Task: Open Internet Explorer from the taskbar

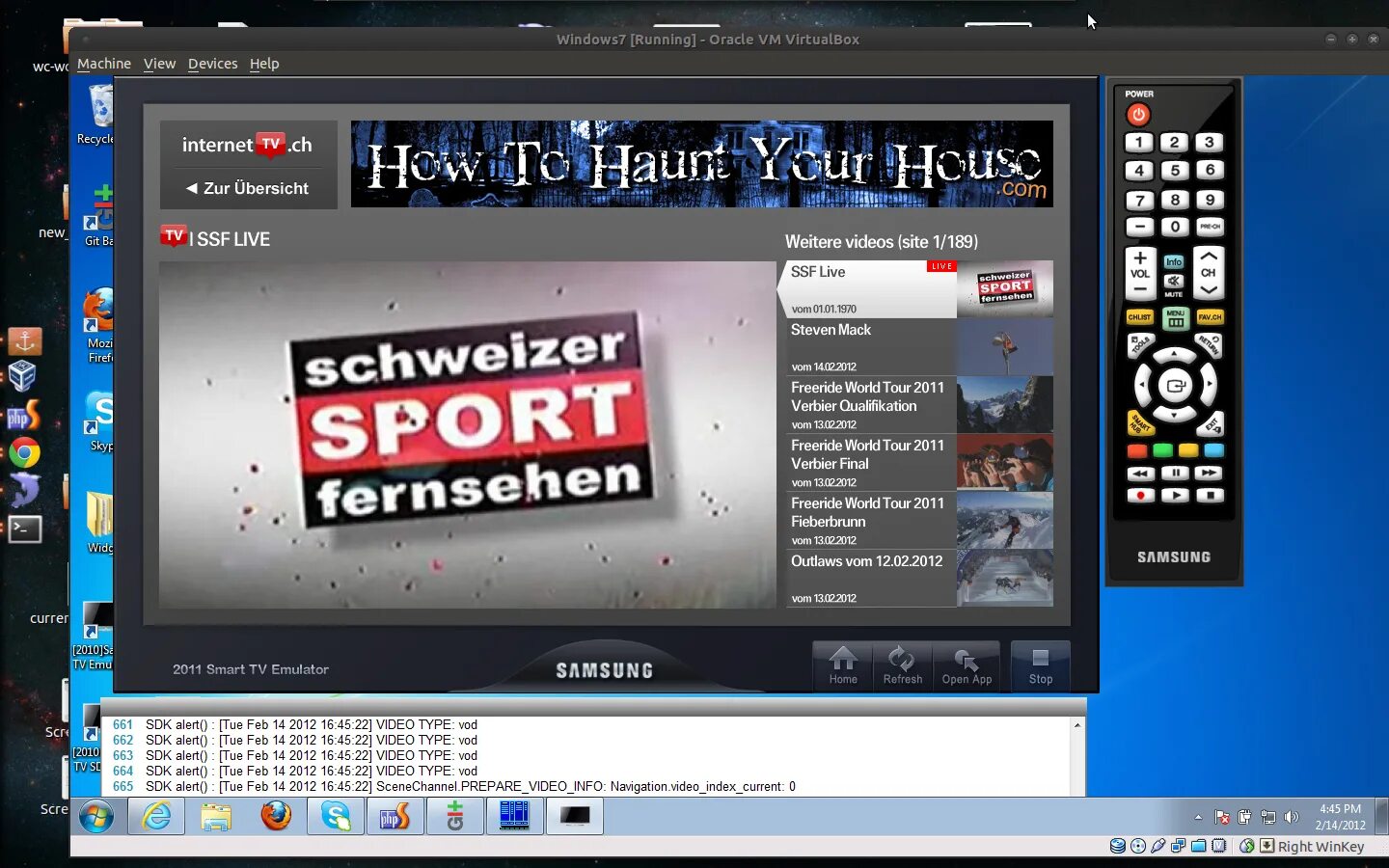Action: [x=156, y=817]
